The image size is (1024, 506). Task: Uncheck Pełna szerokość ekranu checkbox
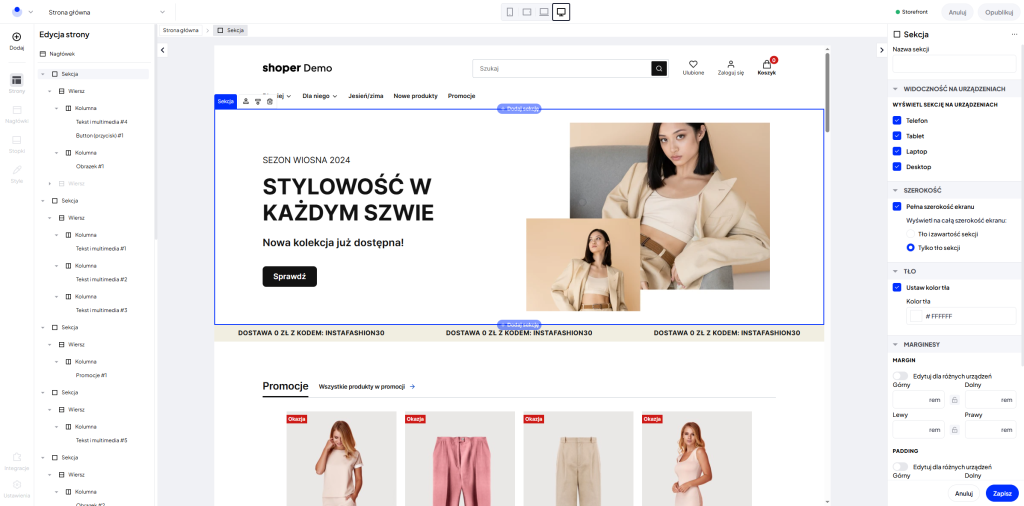897,206
